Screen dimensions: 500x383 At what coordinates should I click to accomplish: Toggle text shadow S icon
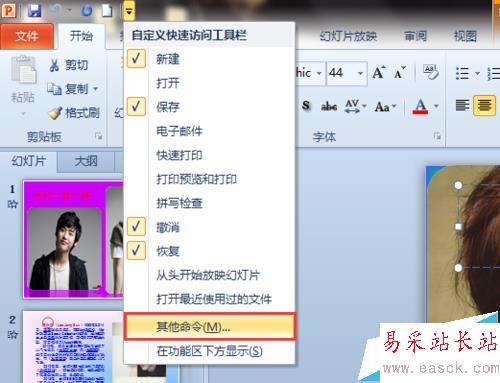pyautogui.click(x=306, y=106)
